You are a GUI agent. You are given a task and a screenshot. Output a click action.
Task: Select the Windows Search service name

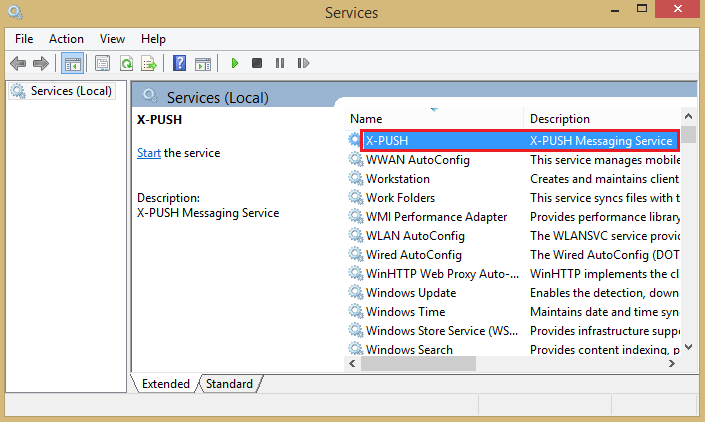[x=409, y=350]
